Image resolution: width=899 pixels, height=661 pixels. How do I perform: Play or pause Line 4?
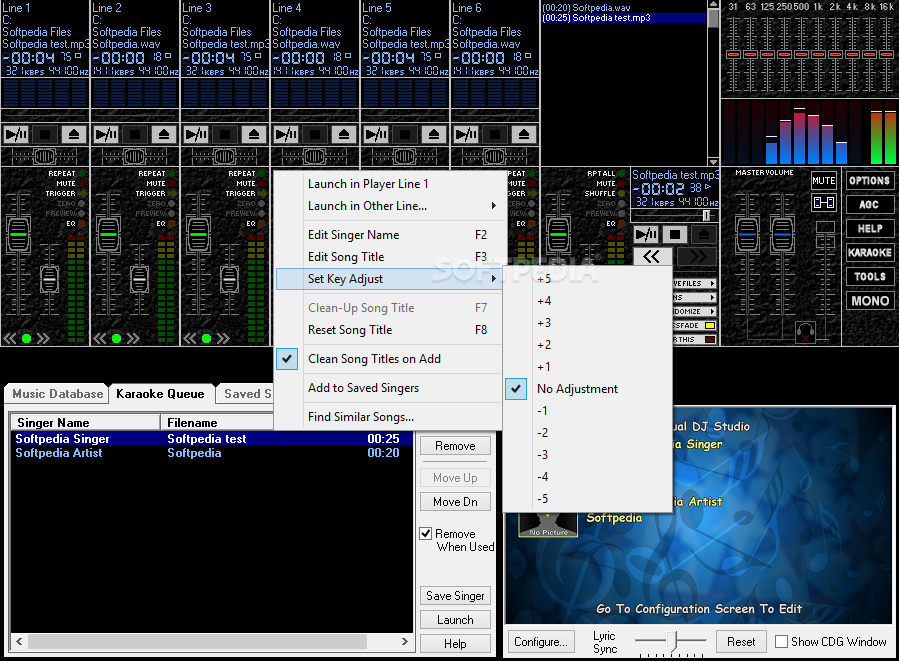point(286,135)
